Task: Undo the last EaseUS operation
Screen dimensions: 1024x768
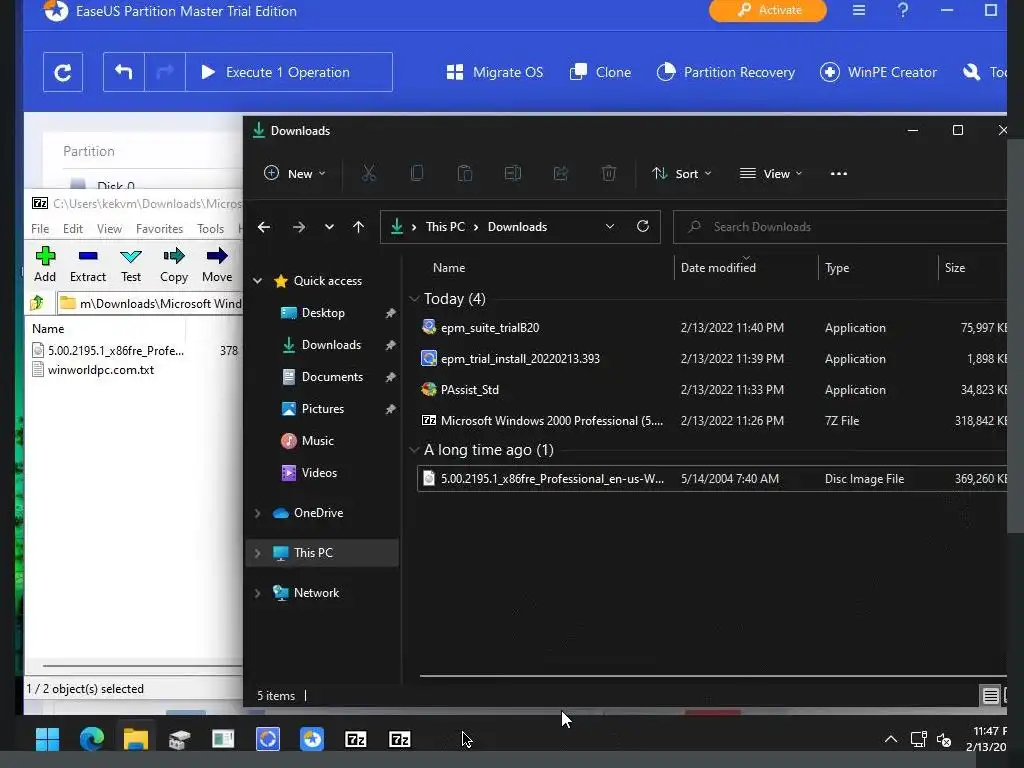Action: coord(123,72)
